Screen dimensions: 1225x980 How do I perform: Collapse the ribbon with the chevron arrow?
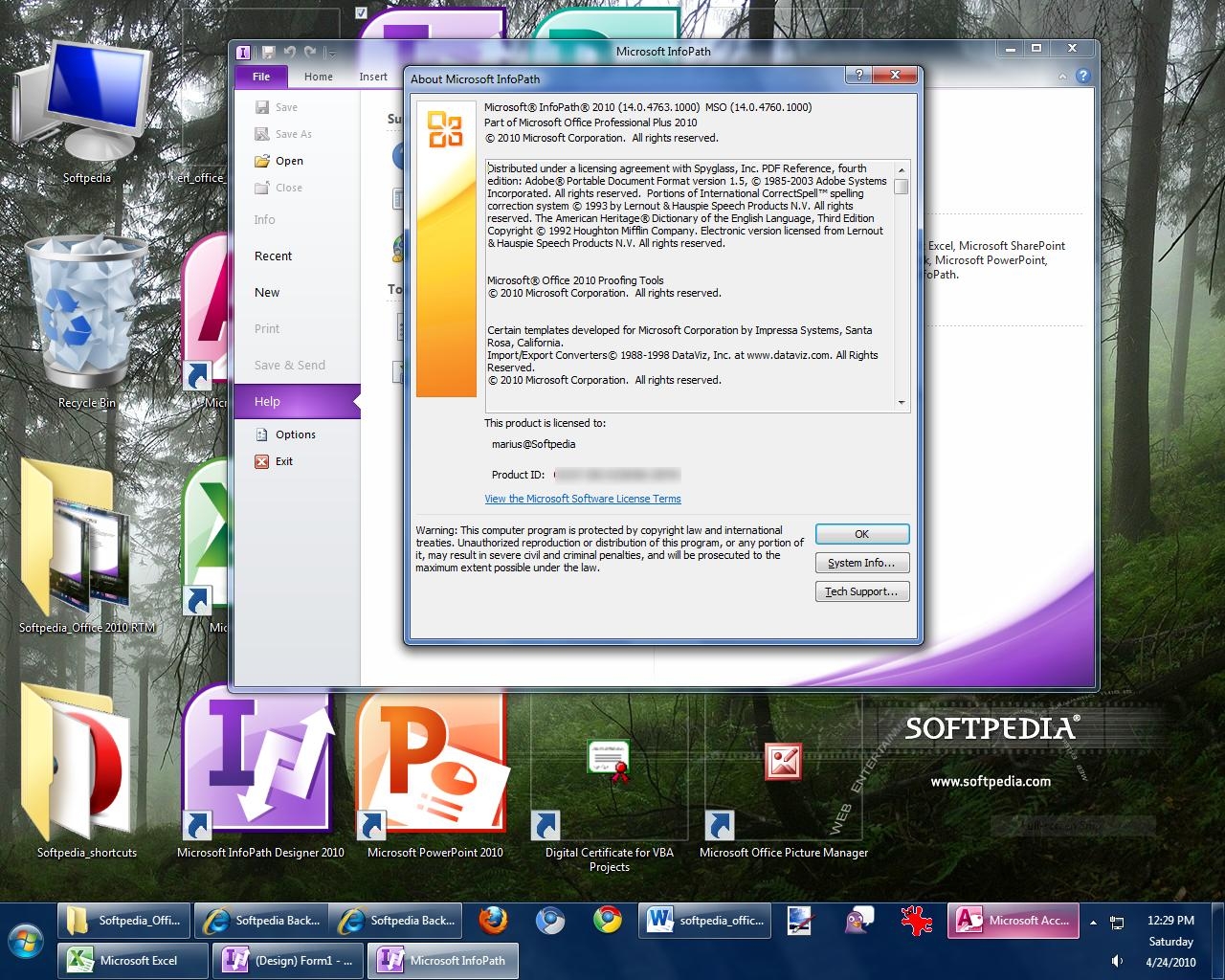[x=1060, y=77]
